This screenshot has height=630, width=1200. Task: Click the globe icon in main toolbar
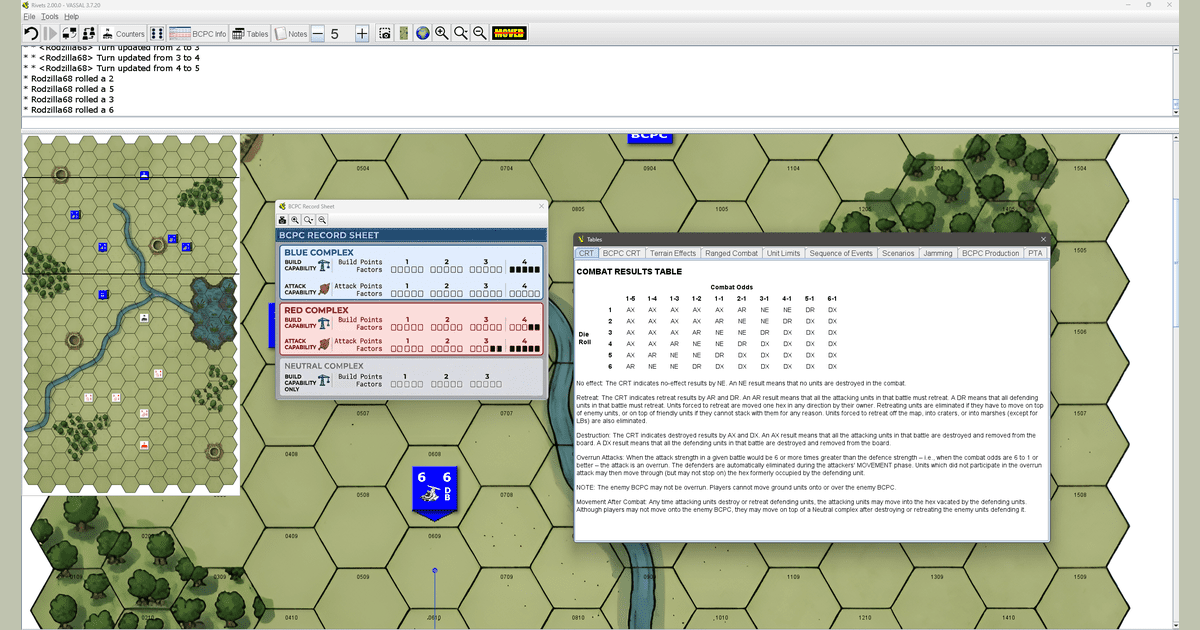422,33
